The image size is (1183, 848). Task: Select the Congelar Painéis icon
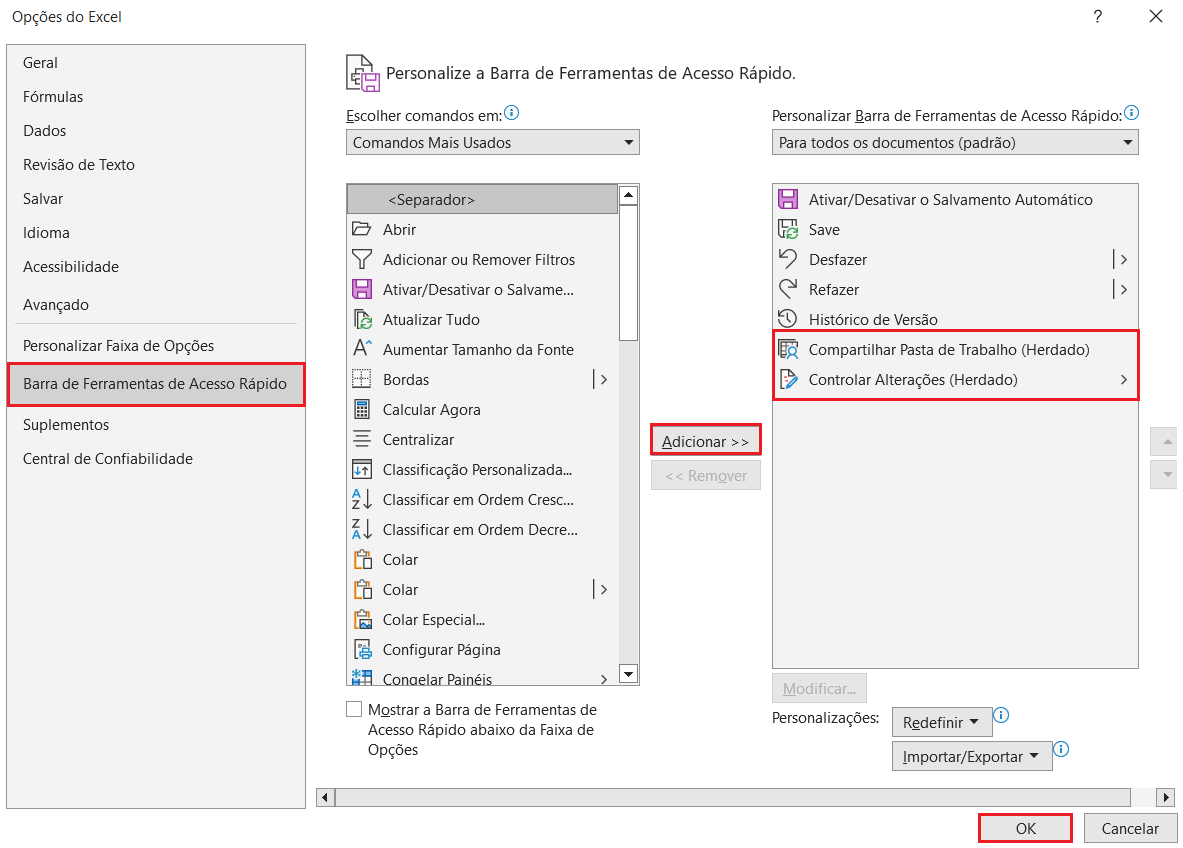tap(362, 677)
